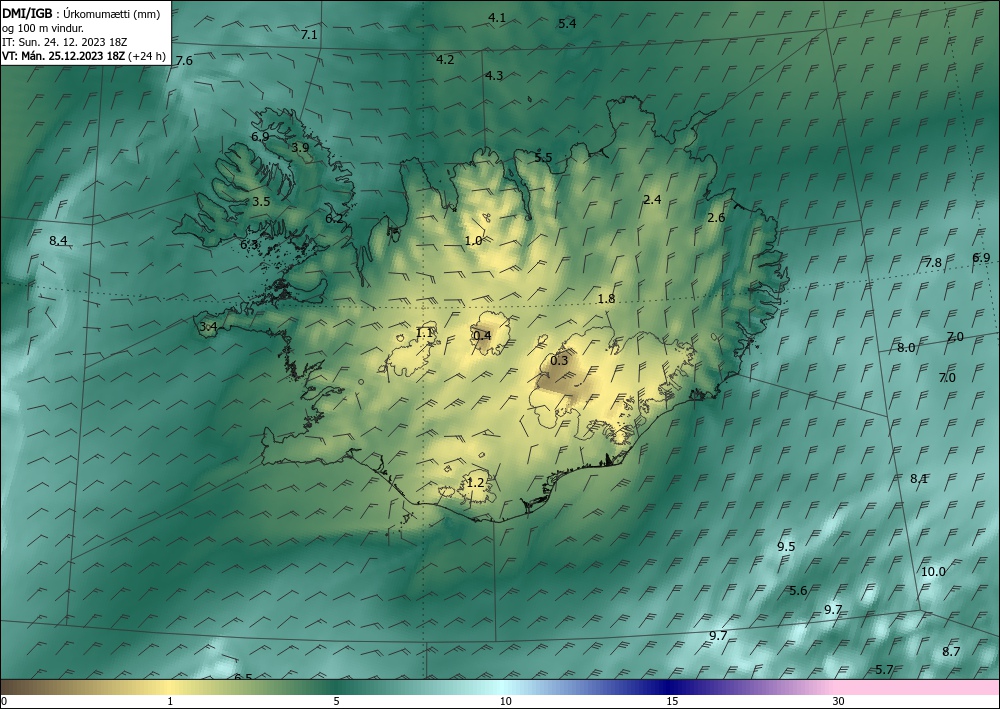Image resolution: width=1000 pixels, height=709 pixels.
Task: Click the 1.2 value on Mýrdalsjökull
Action: point(476,483)
